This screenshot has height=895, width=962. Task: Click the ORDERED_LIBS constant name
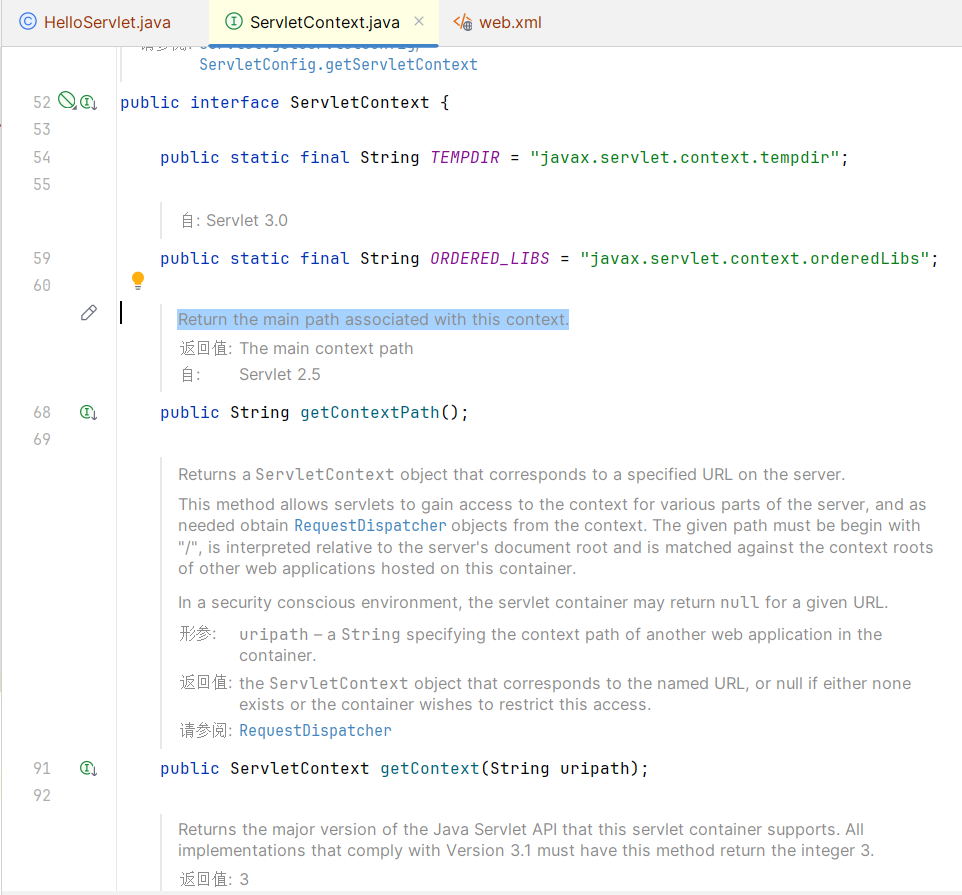click(x=490, y=258)
